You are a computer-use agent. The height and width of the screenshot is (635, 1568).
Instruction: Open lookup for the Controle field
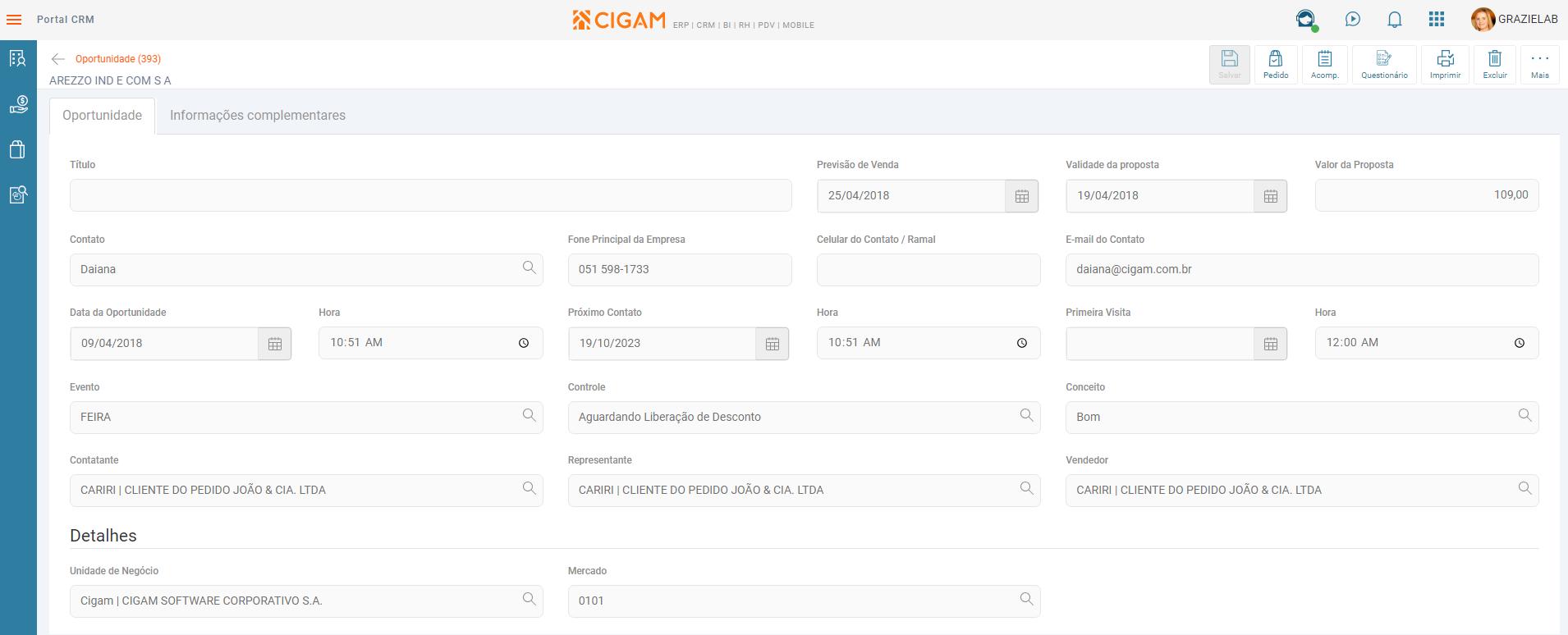click(x=1027, y=415)
